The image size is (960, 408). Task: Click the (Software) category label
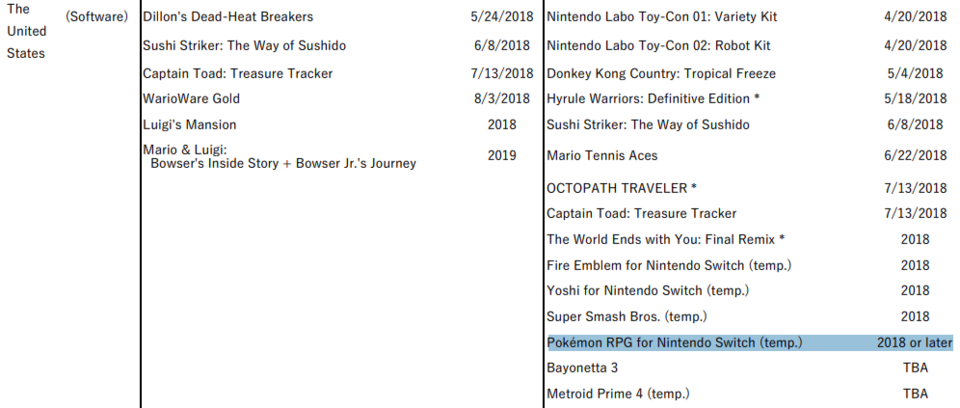(97, 17)
